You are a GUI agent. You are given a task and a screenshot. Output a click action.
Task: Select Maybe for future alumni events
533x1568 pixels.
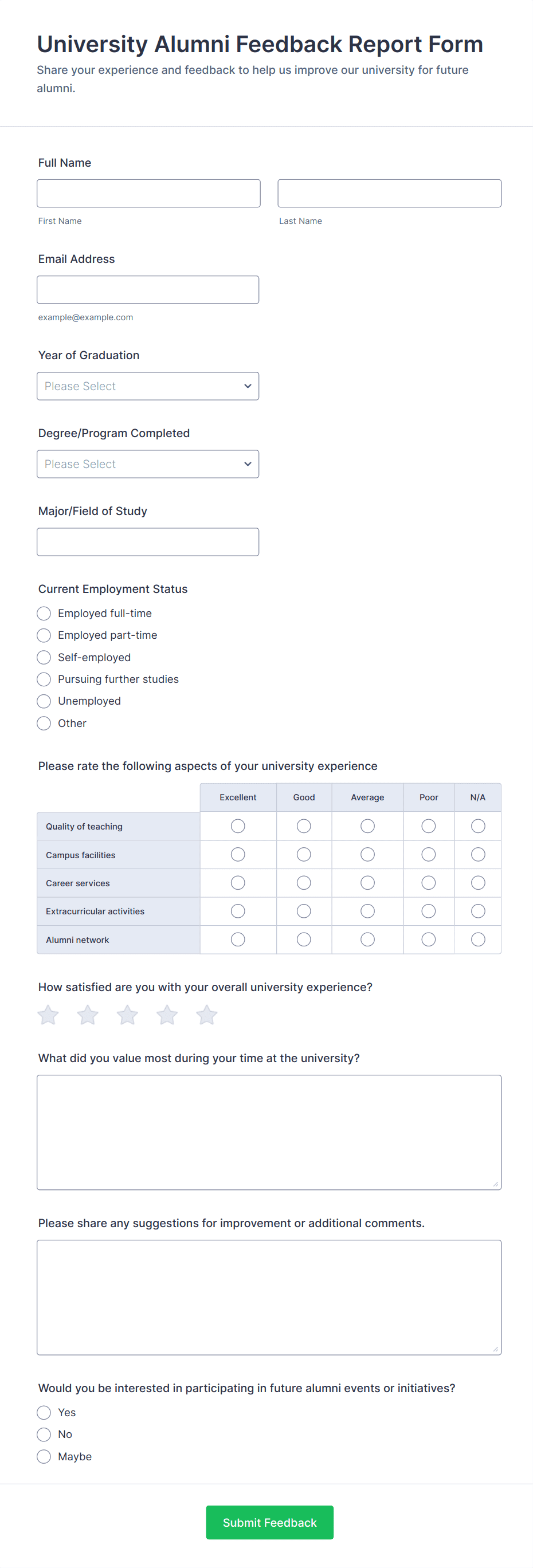pyautogui.click(x=44, y=1457)
